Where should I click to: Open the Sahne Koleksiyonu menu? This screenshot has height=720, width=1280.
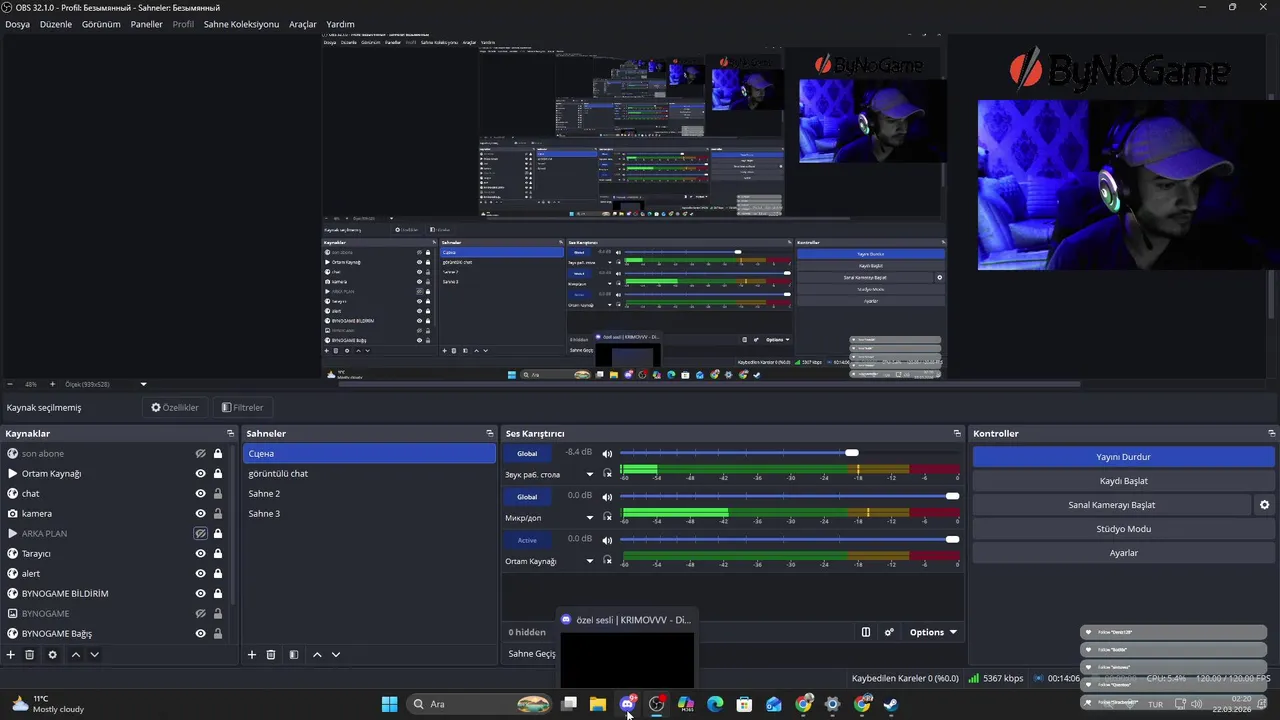click(x=241, y=24)
